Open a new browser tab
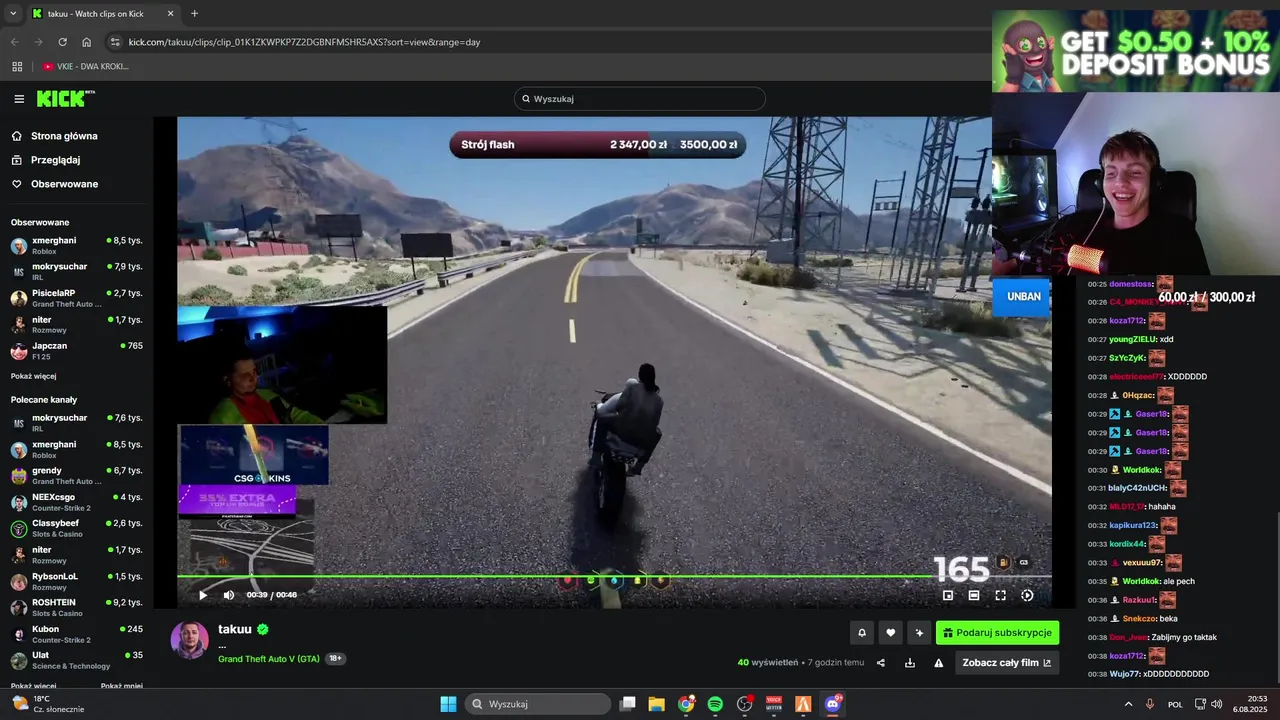The width and height of the screenshot is (1280, 720). pos(194,14)
